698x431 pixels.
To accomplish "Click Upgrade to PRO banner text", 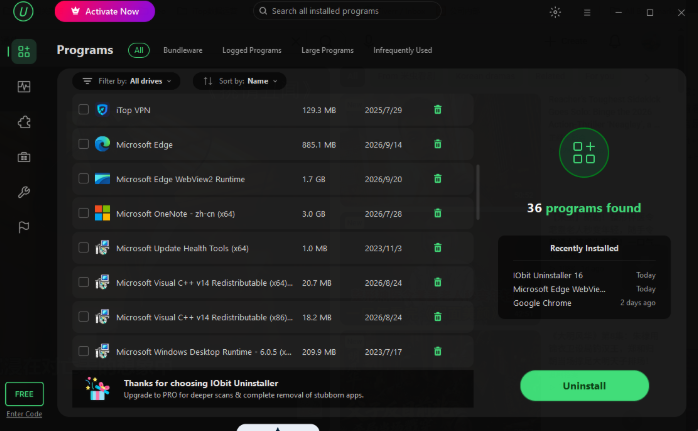I will tap(243, 395).
